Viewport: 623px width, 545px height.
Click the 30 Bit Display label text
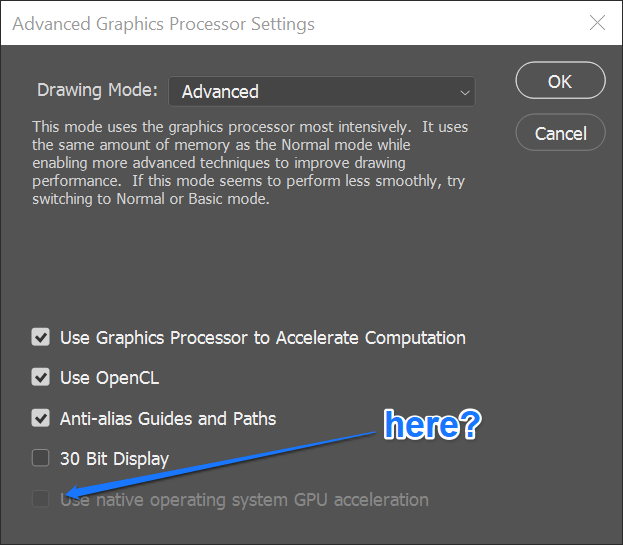tap(114, 459)
